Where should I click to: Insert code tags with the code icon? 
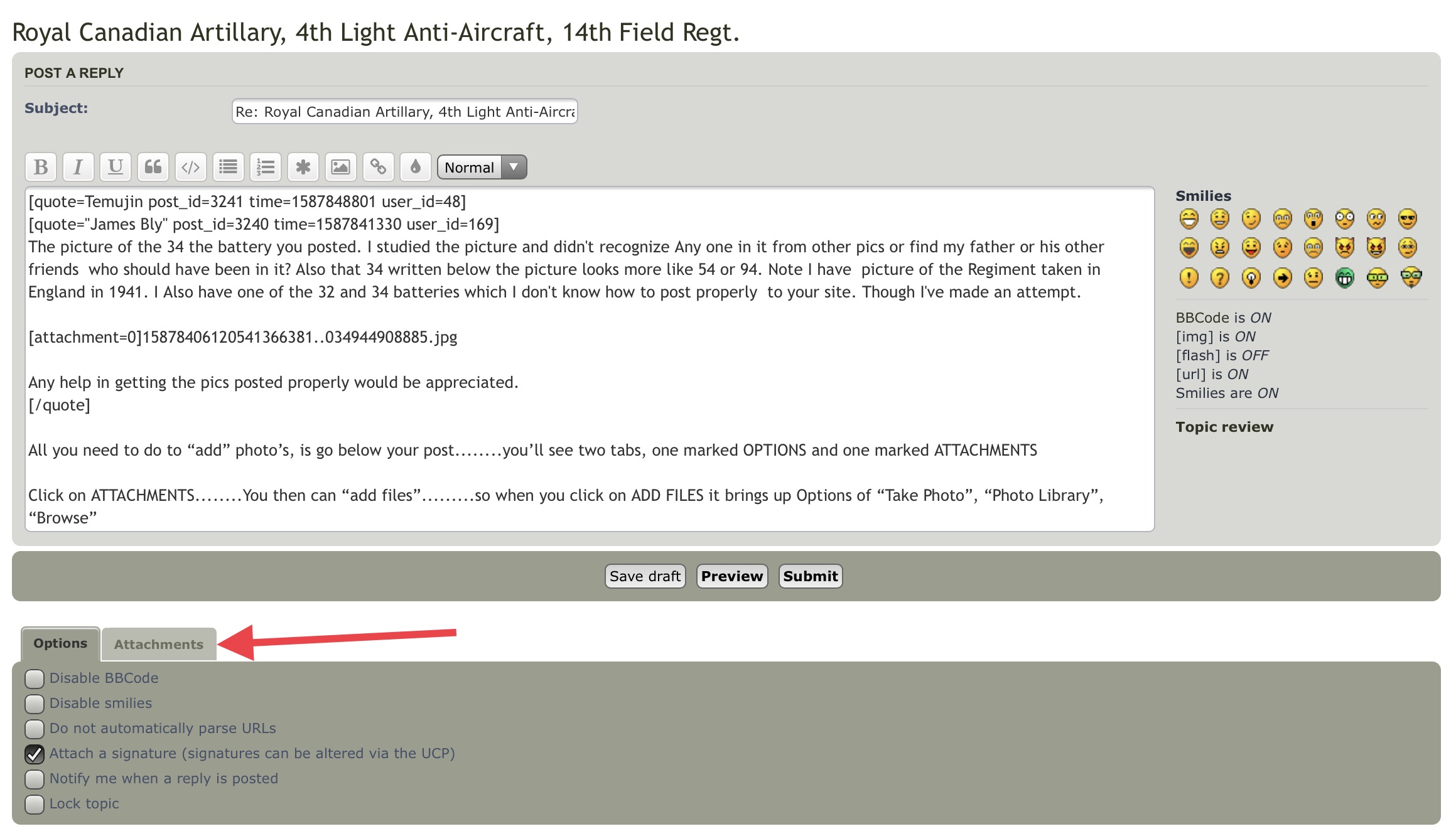pos(190,167)
